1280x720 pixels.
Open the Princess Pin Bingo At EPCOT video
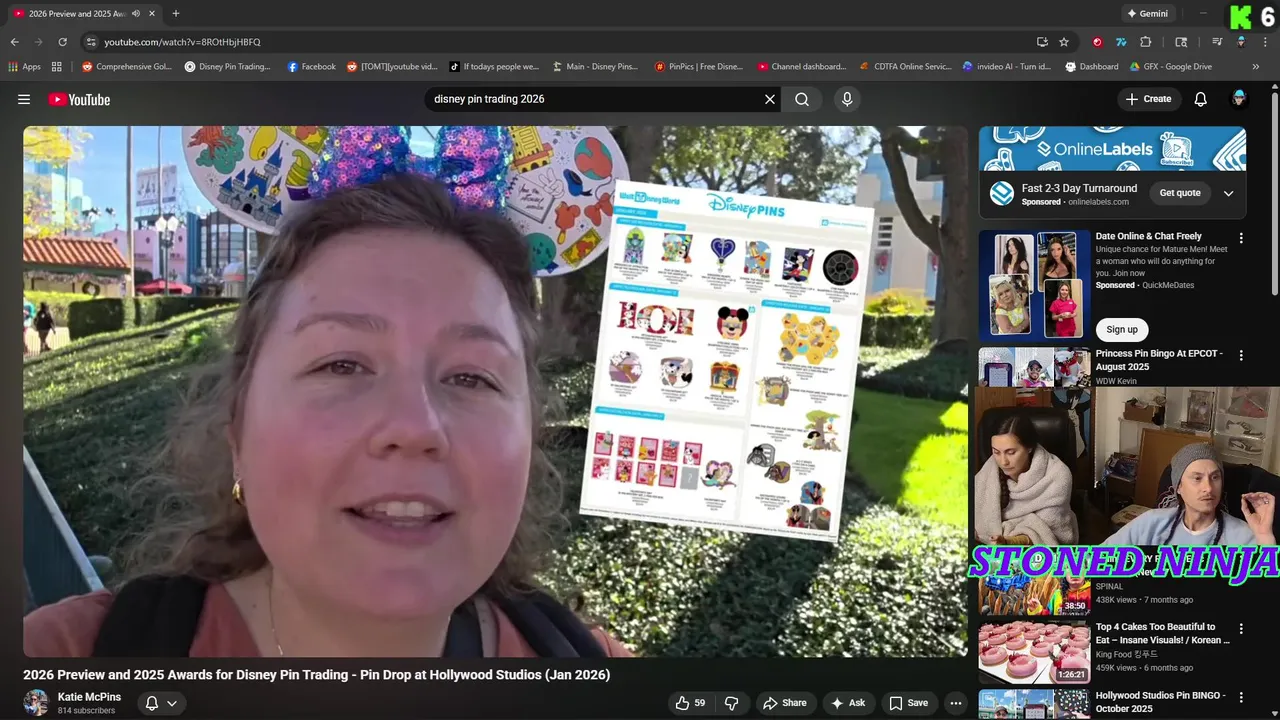[x=1158, y=360]
